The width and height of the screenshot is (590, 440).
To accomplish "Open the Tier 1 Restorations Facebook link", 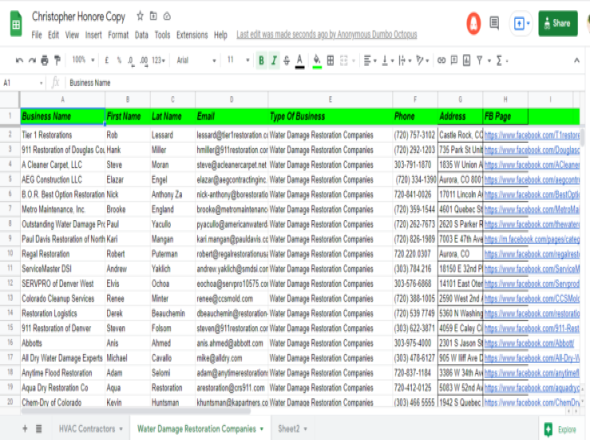I will [532, 135].
